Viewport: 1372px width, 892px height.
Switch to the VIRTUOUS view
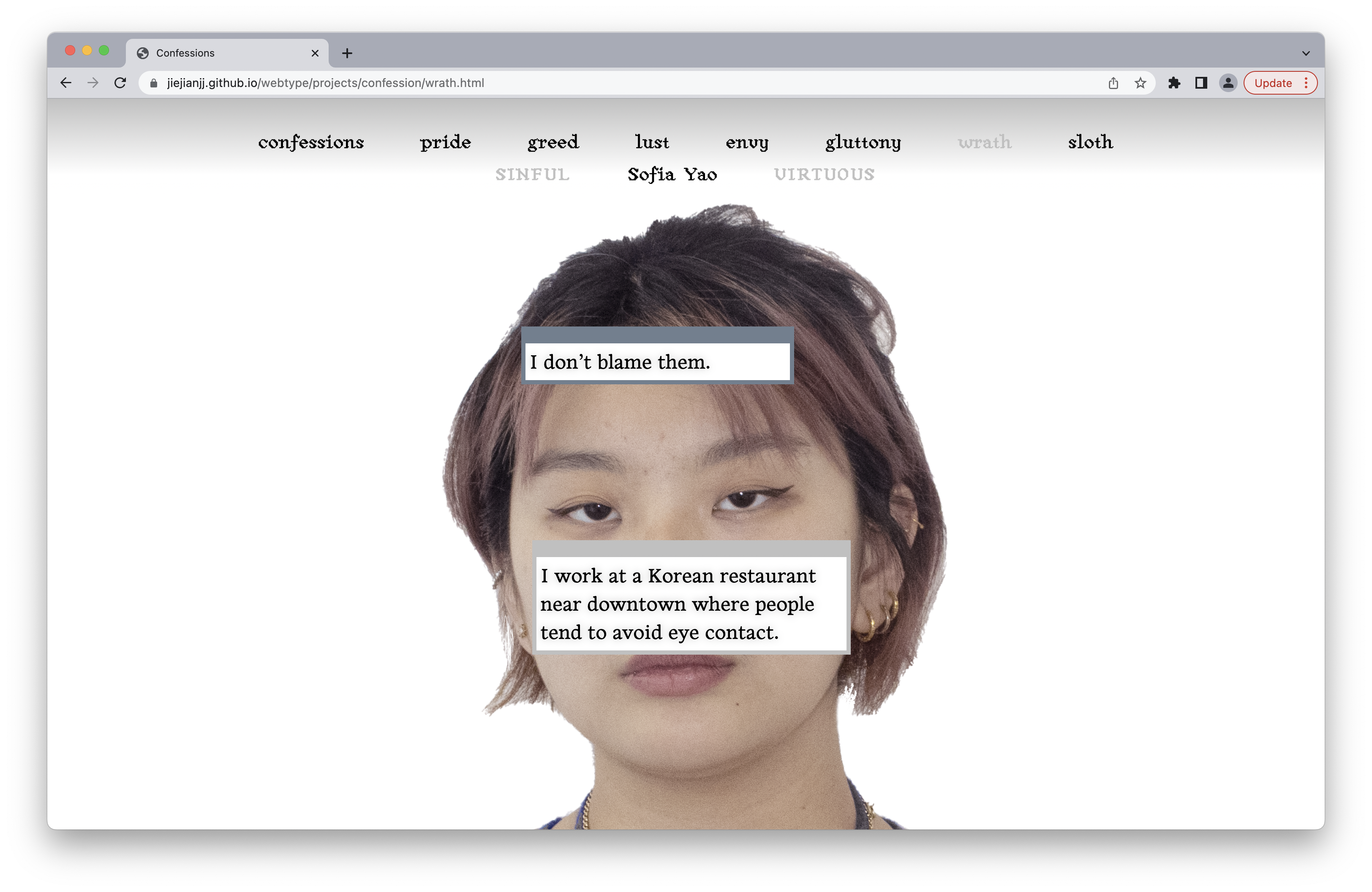825,174
